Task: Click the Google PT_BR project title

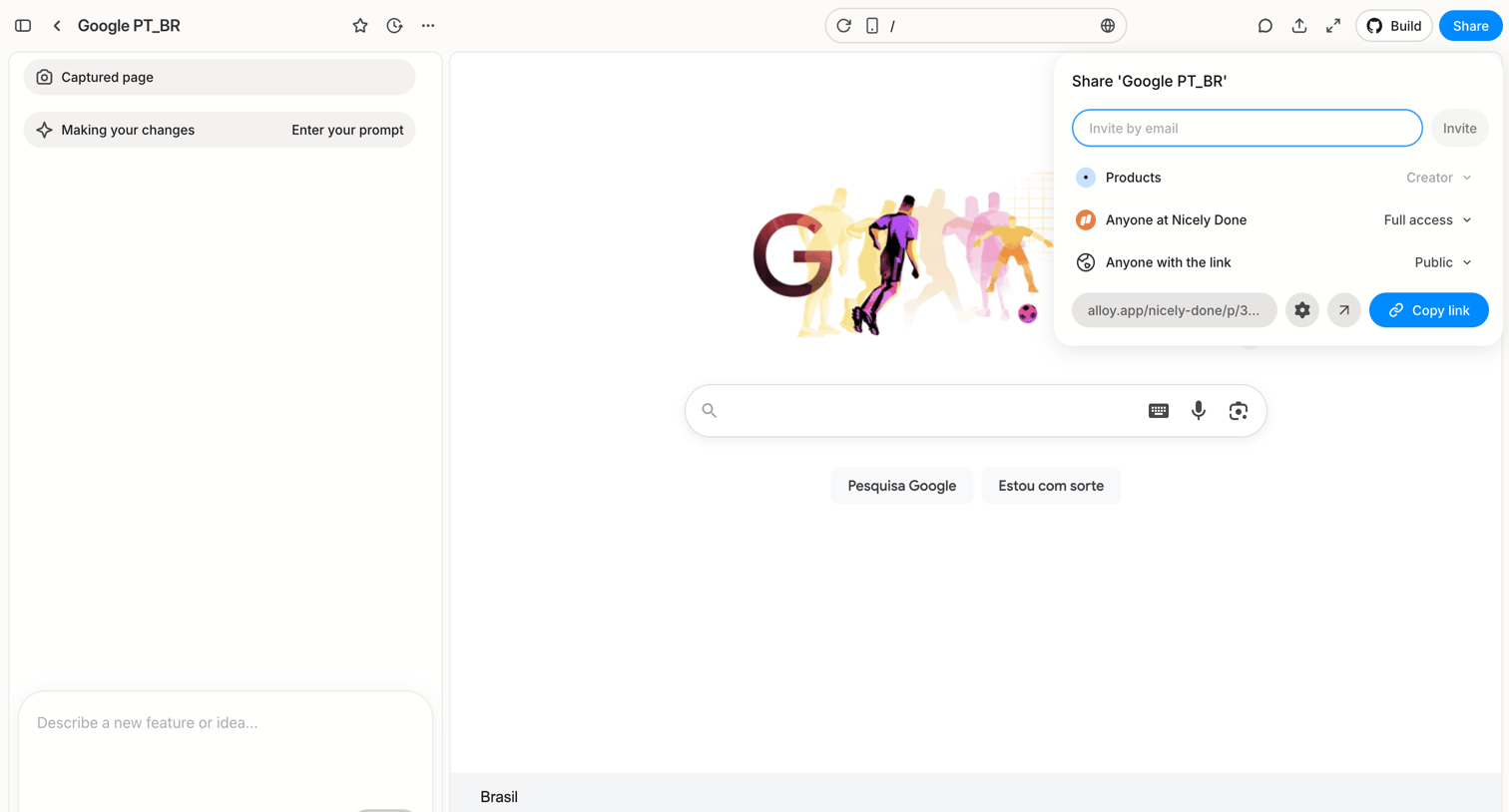Action: click(x=129, y=26)
